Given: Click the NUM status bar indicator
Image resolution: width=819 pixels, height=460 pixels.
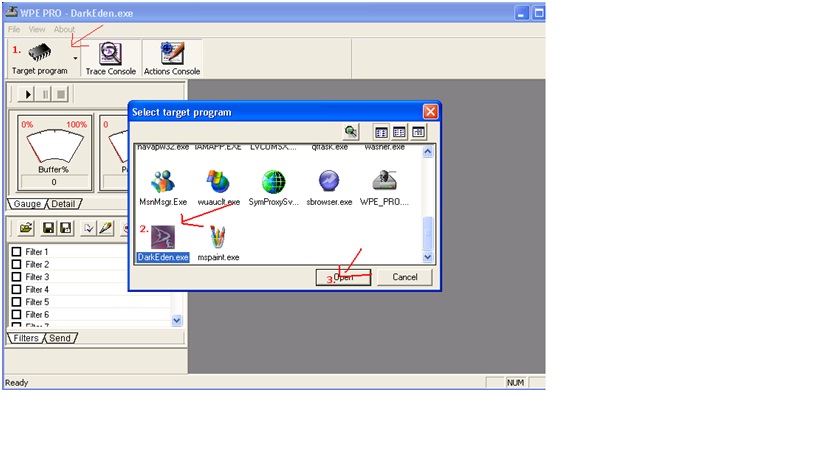Looking at the screenshot, I should pyautogui.click(x=515, y=383).
